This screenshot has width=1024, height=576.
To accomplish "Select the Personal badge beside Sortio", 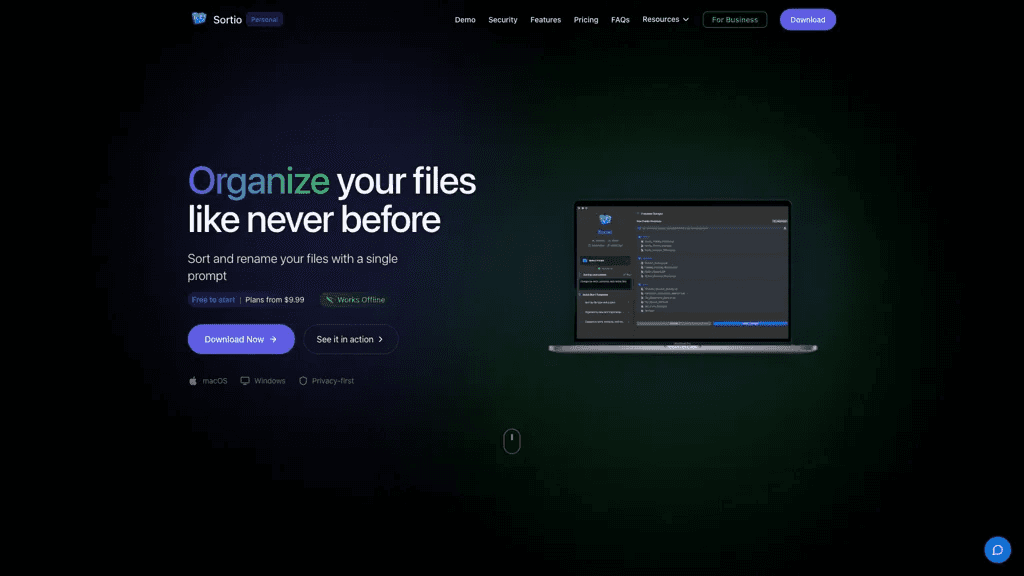I will [x=264, y=20].
